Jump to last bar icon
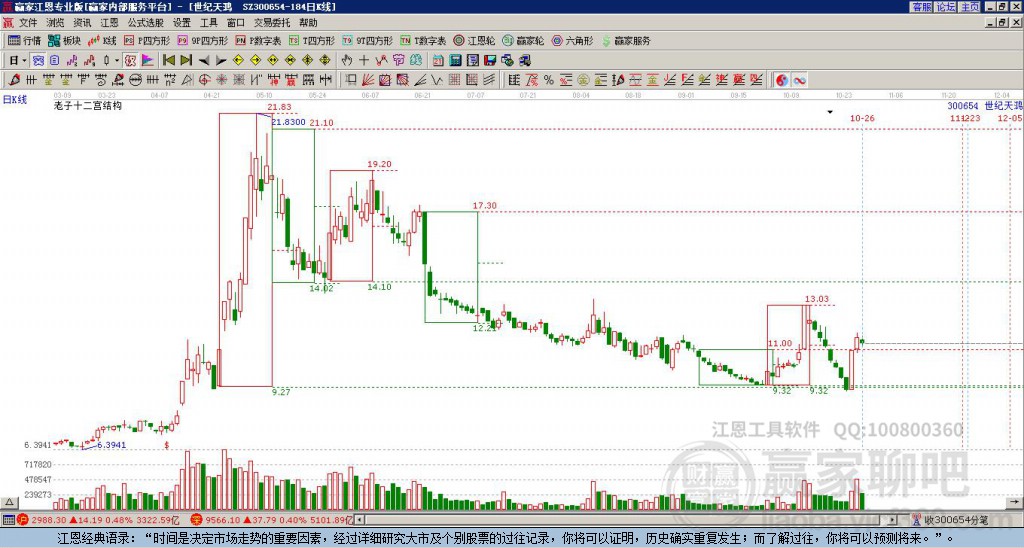The image size is (1024, 548). click(x=185, y=61)
